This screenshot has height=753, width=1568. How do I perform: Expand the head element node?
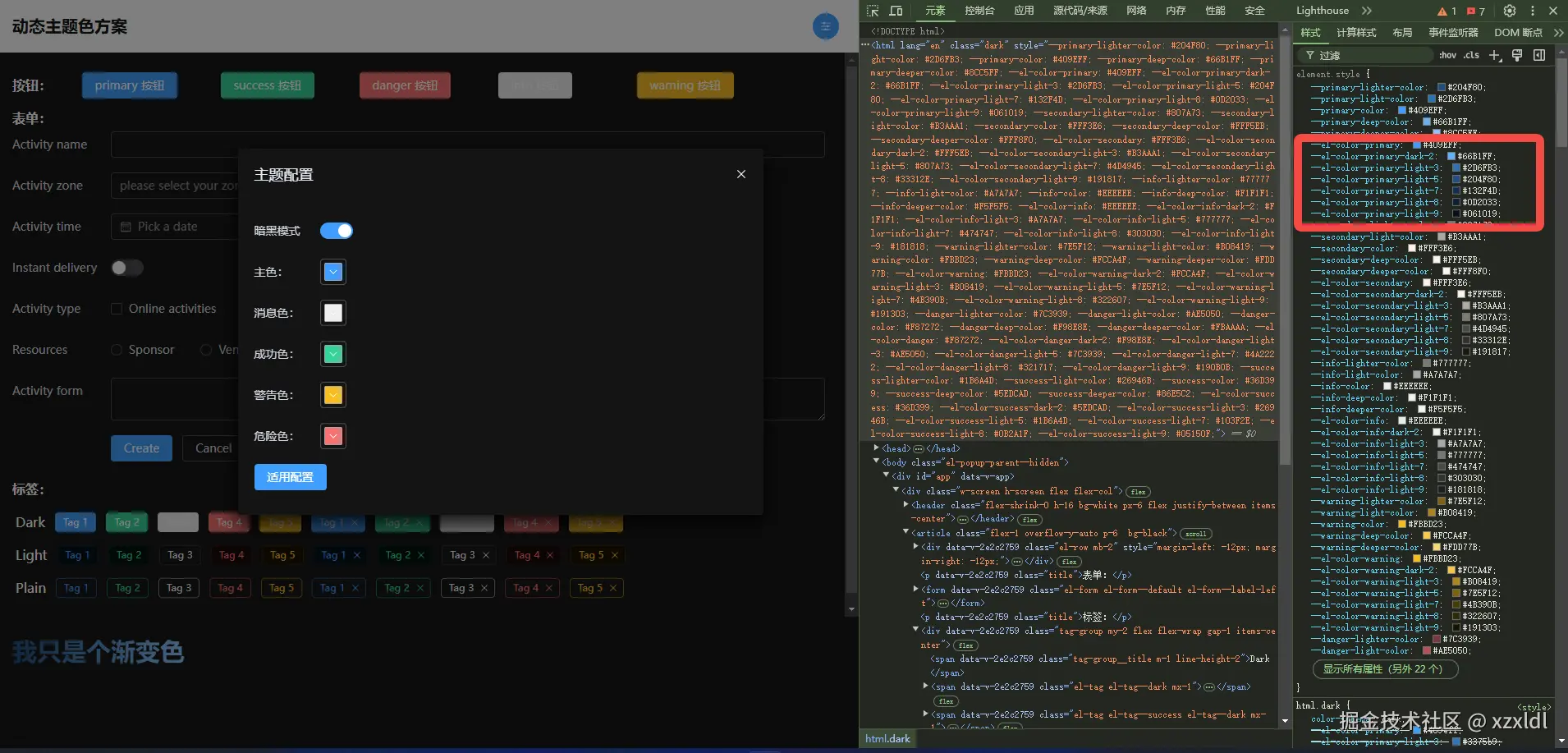point(877,448)
